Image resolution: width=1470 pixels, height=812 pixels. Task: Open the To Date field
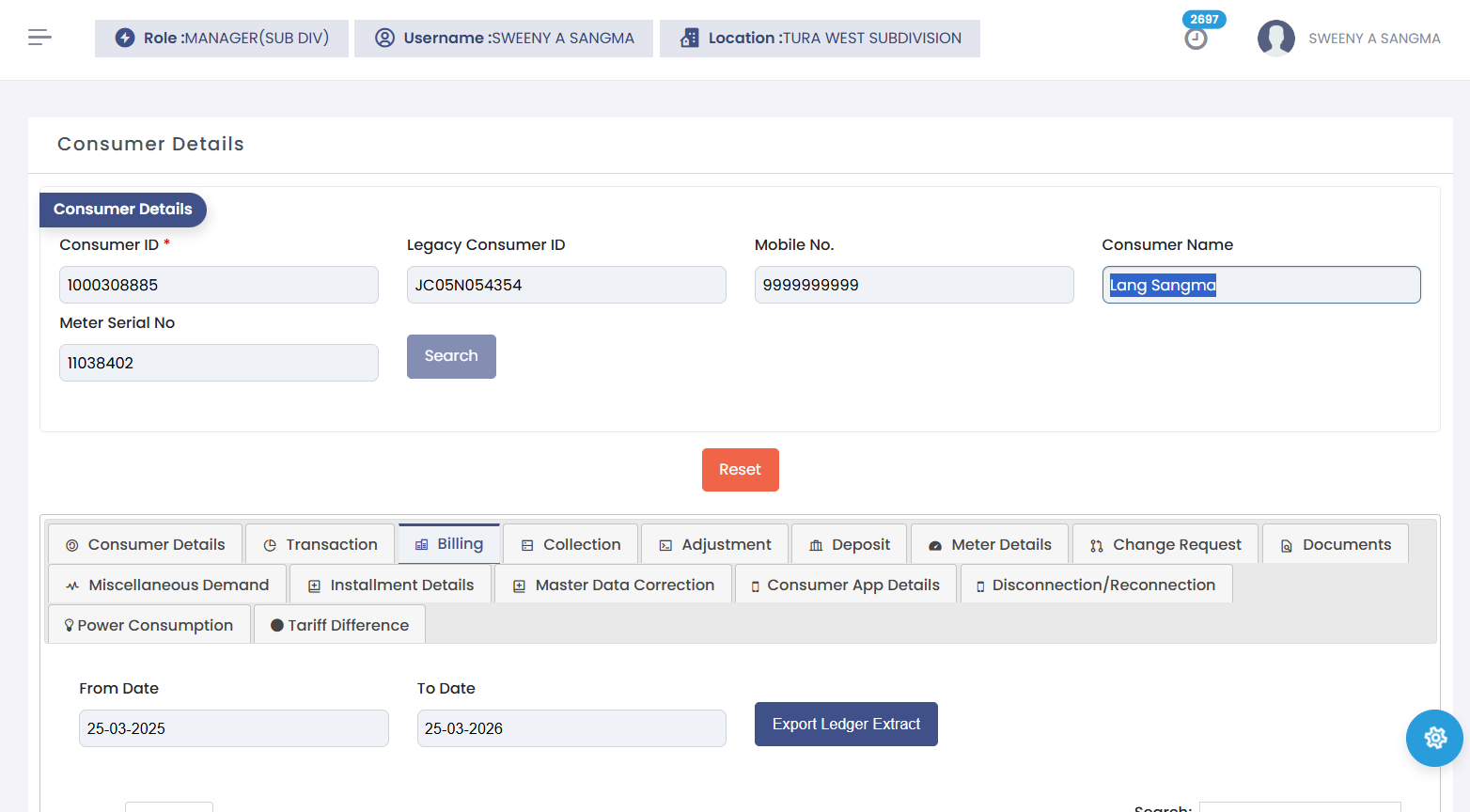click(571, 728)
